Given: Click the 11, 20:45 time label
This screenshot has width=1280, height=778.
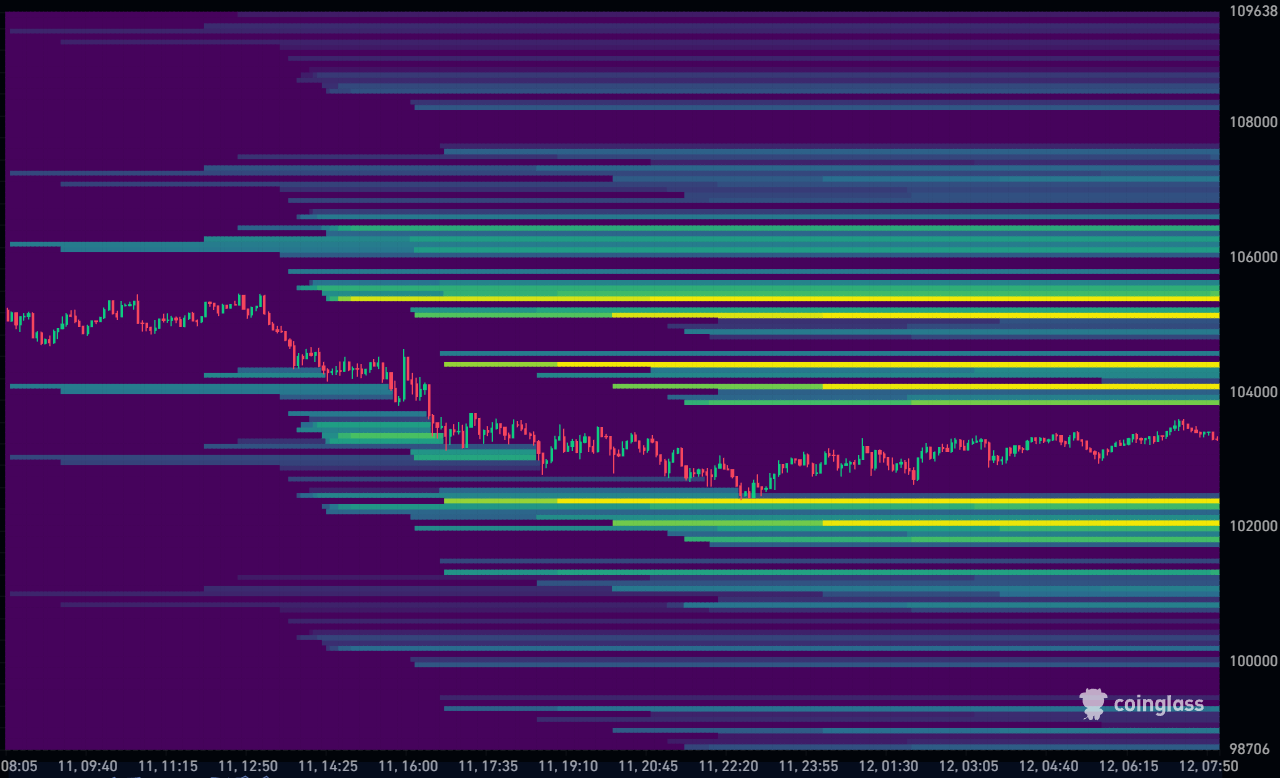Looking at the screenshot, I should [648, 766].
